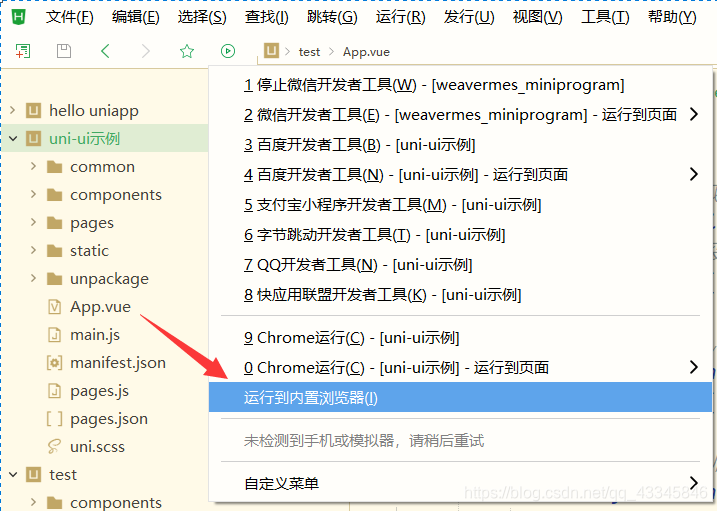Image resolution: width=717 pixels, height=511 pixels.
Task: Expand the common folder chevron
Action: (33, 166)
